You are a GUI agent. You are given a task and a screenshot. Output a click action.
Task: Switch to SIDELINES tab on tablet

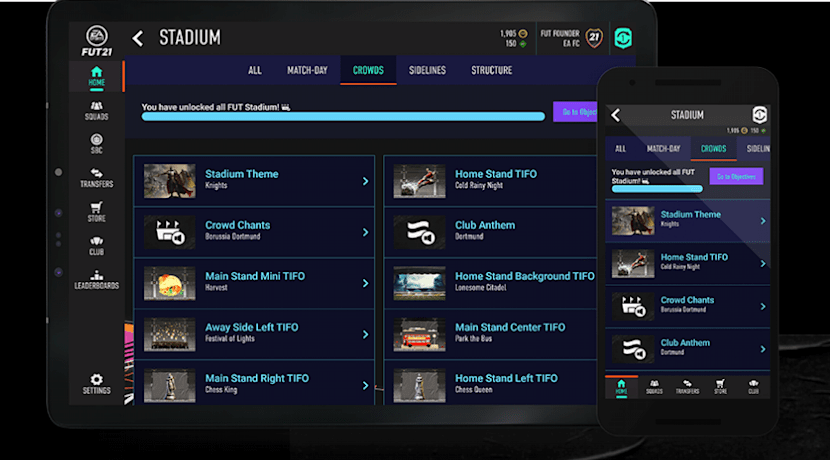pyautogui.click(x=427, y=70)
